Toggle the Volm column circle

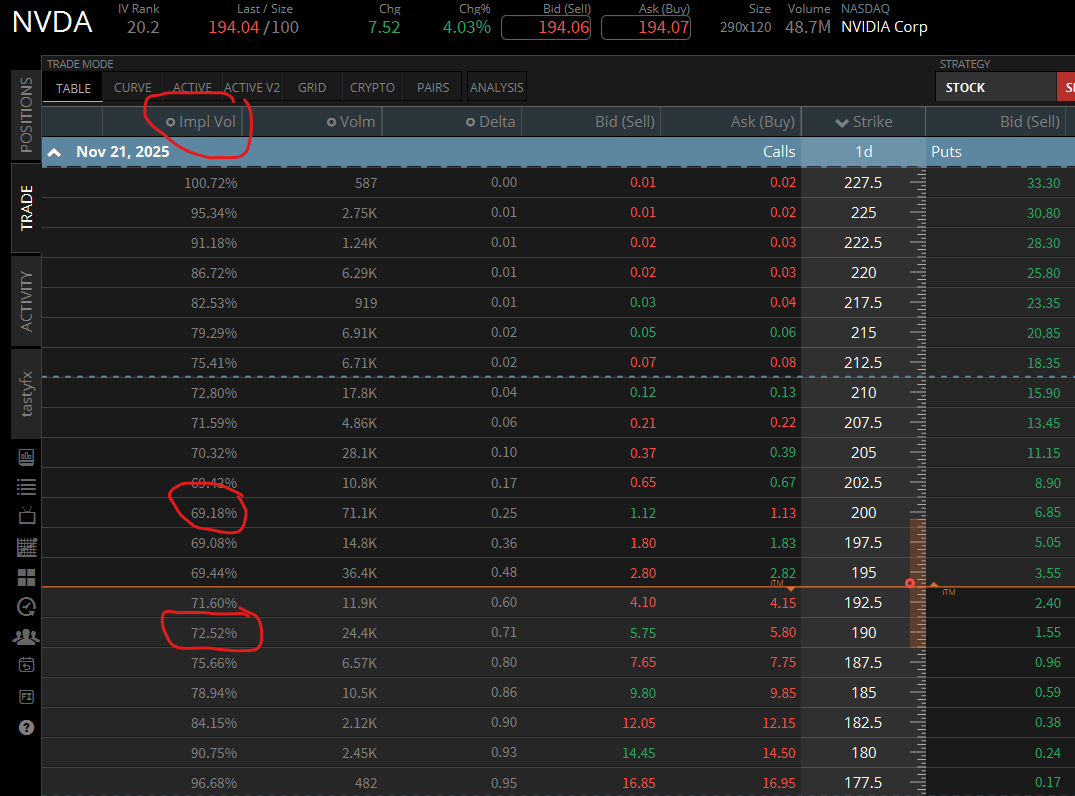tap(331, 122)
